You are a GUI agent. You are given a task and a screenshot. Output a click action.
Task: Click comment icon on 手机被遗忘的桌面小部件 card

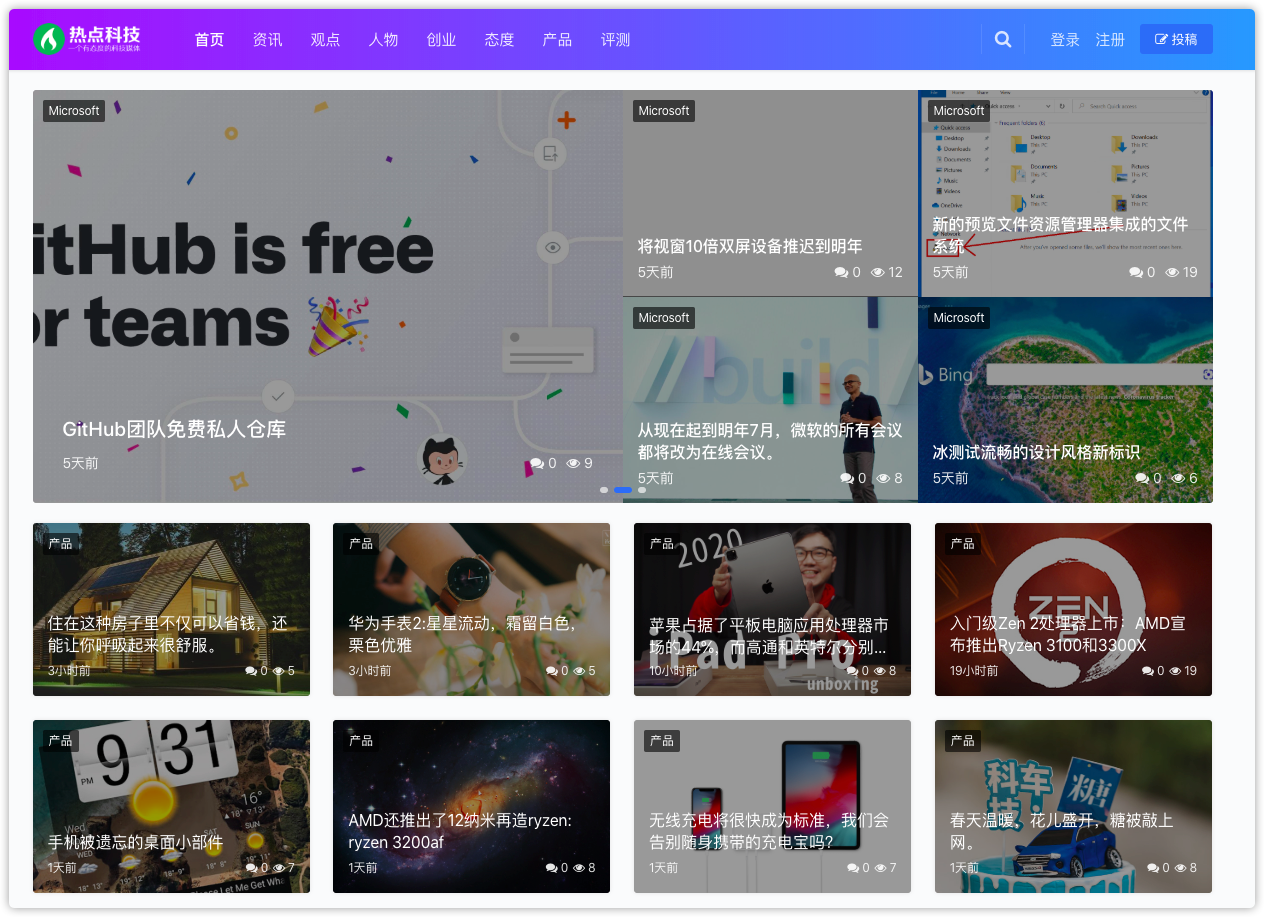(251, 868)
